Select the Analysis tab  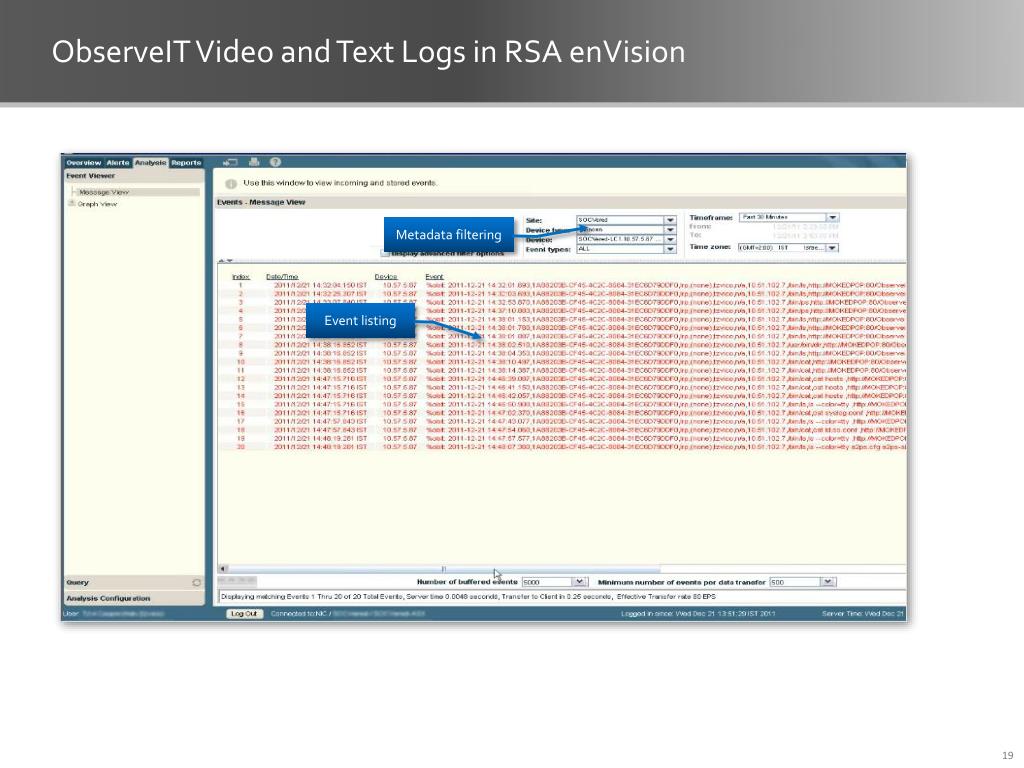150,163
